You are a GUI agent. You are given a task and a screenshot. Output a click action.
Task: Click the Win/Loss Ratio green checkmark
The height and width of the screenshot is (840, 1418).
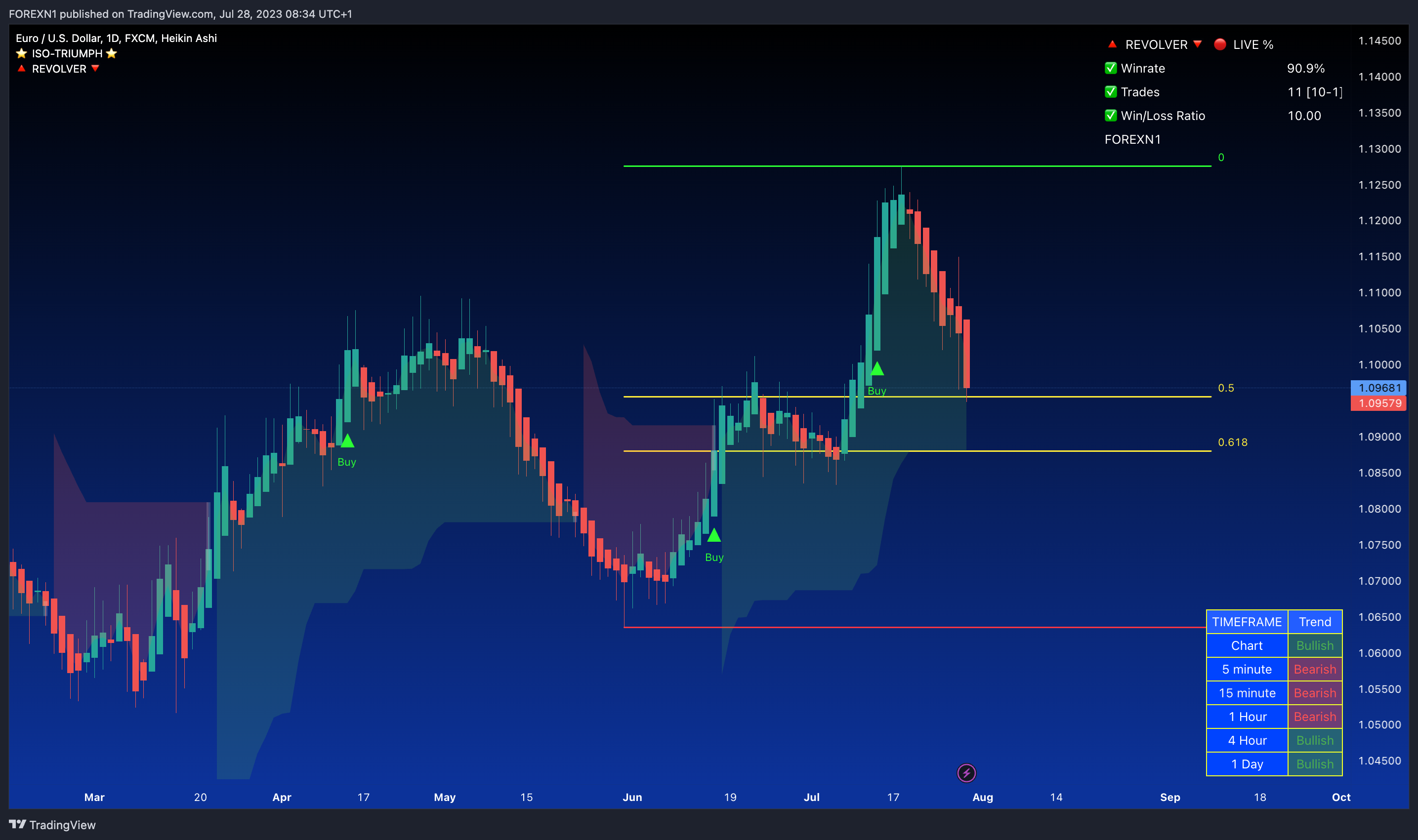1111,116
